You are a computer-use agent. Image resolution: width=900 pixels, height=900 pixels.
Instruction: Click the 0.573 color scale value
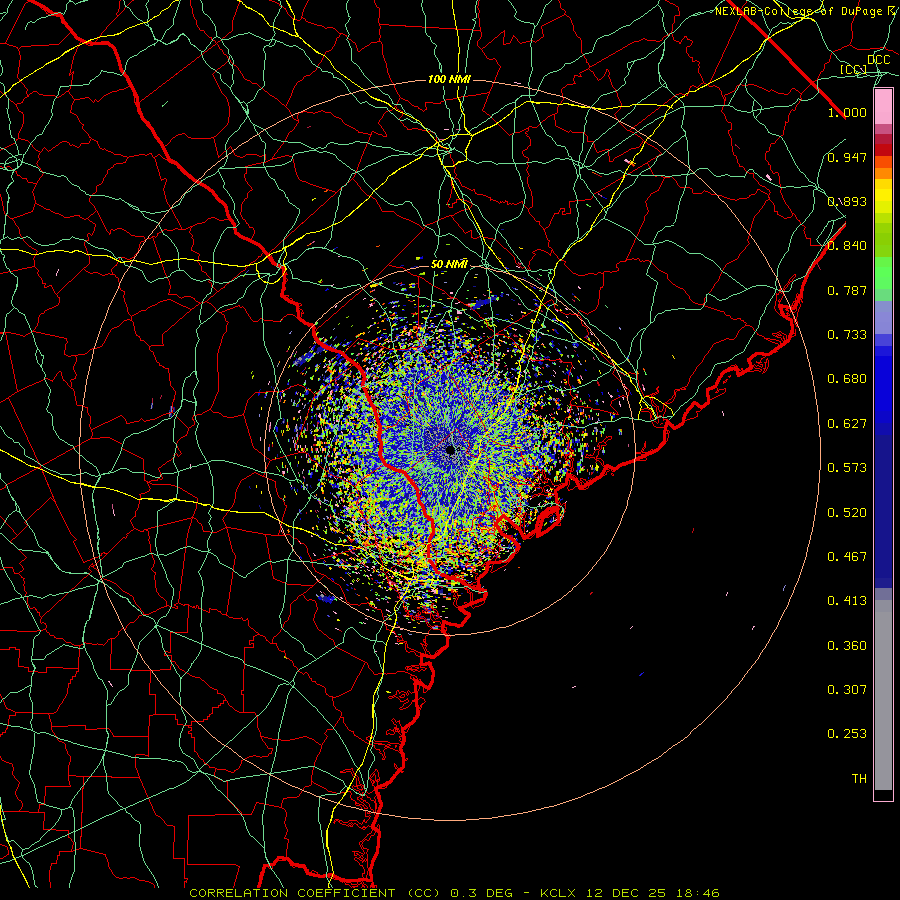847,468
